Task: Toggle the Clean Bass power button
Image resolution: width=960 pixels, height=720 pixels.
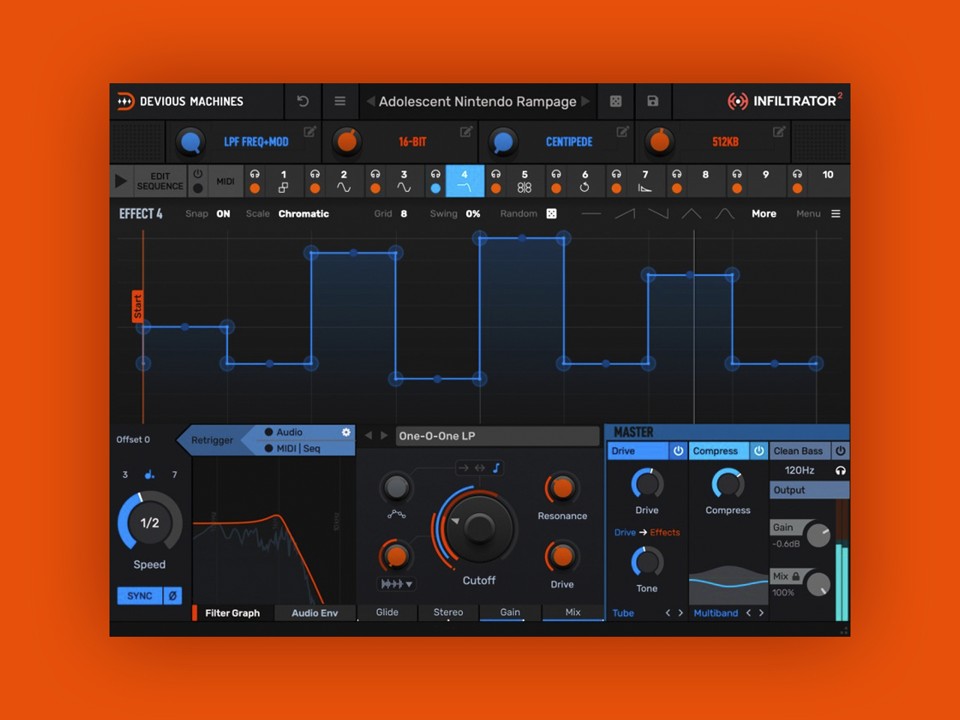Action: [840, 451]
